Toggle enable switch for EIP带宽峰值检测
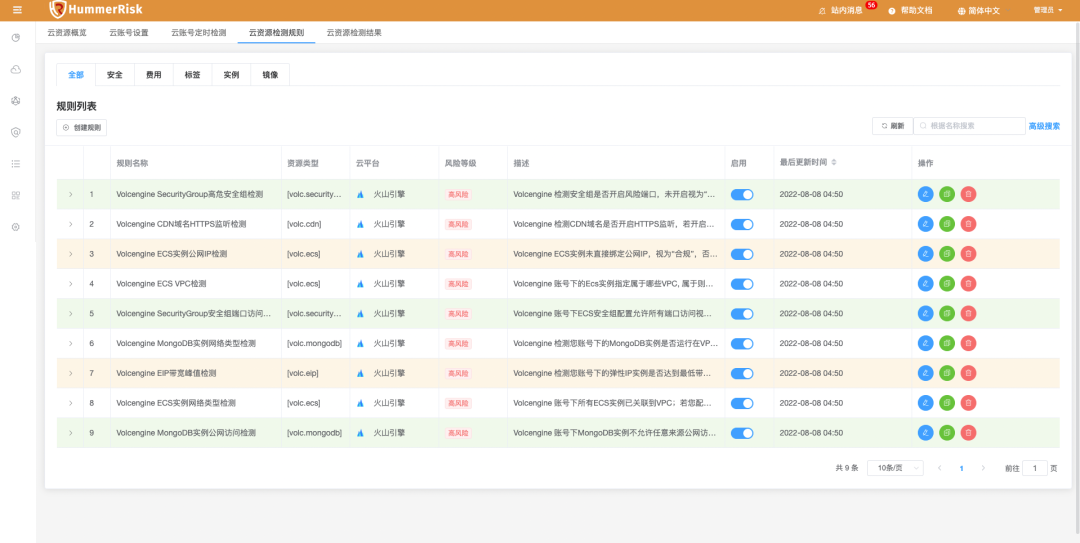The image size is (1080, 543). click(x=742, y=373)
